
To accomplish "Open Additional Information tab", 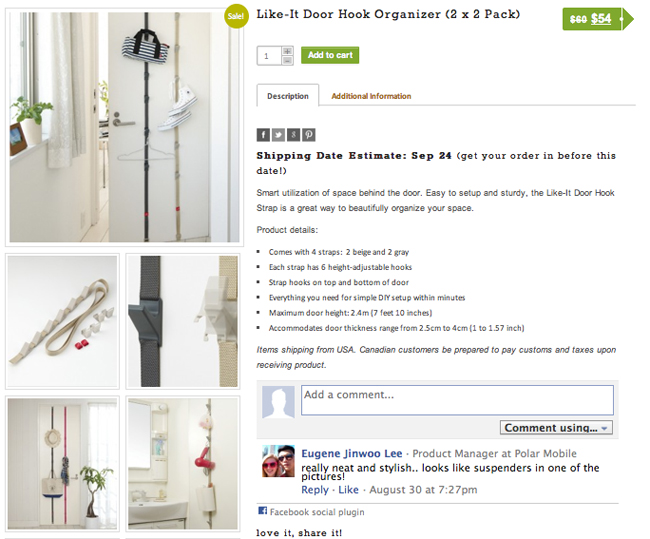I will click(371, 96).
